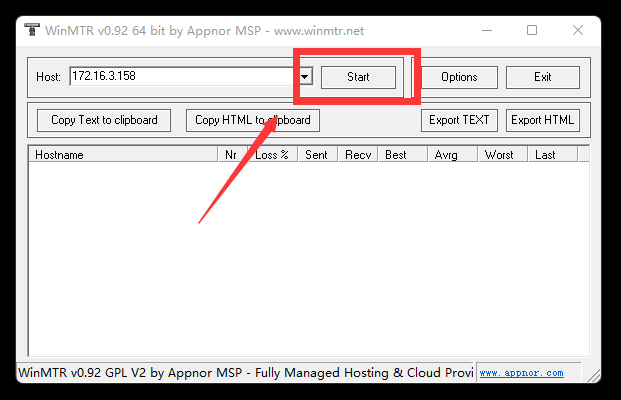Click the Worst column header
The image size is (621, 400).
click(x=503, y=154)
